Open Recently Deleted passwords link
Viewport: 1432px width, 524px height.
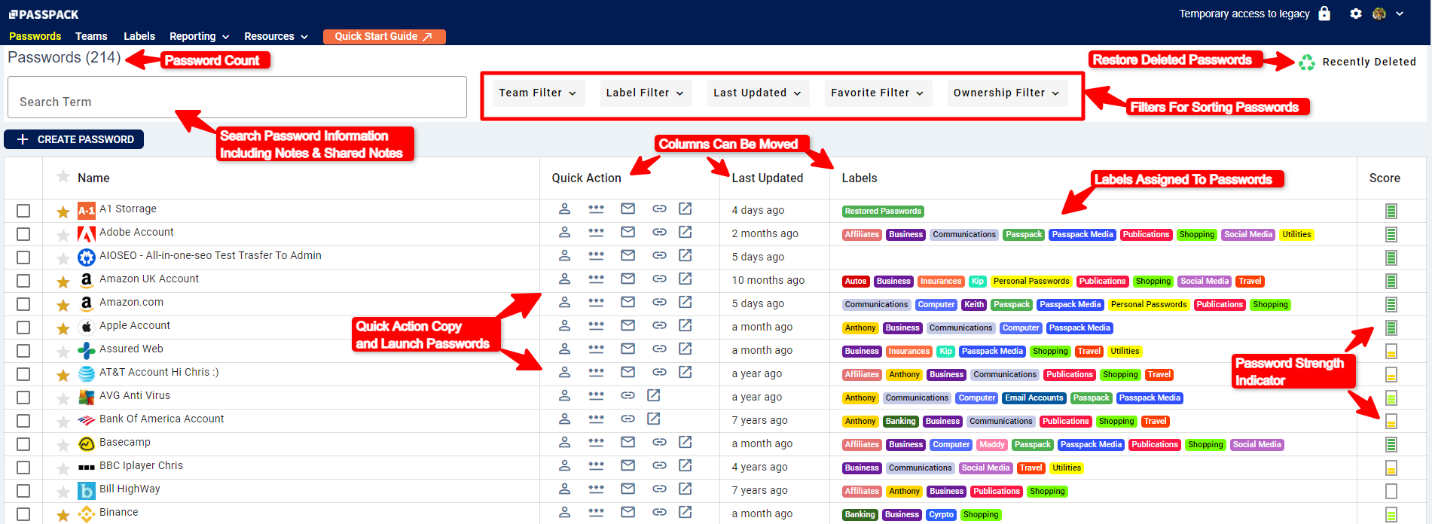click(x=1369, y=62)
